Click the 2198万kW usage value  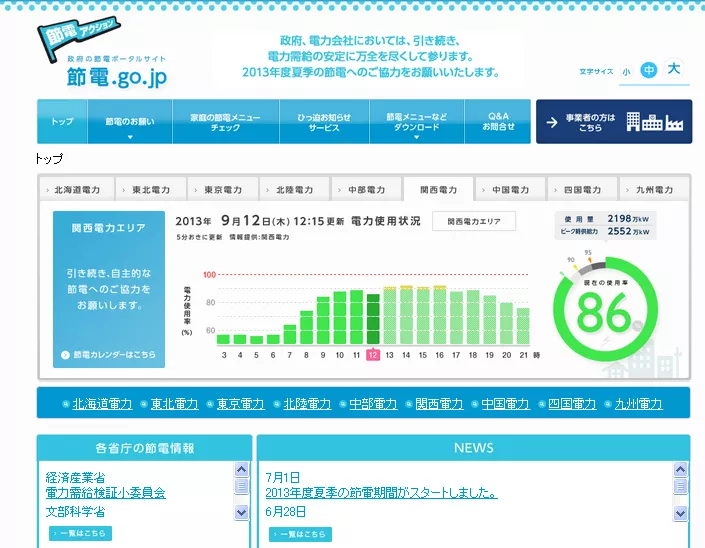[x=628, y=218]
